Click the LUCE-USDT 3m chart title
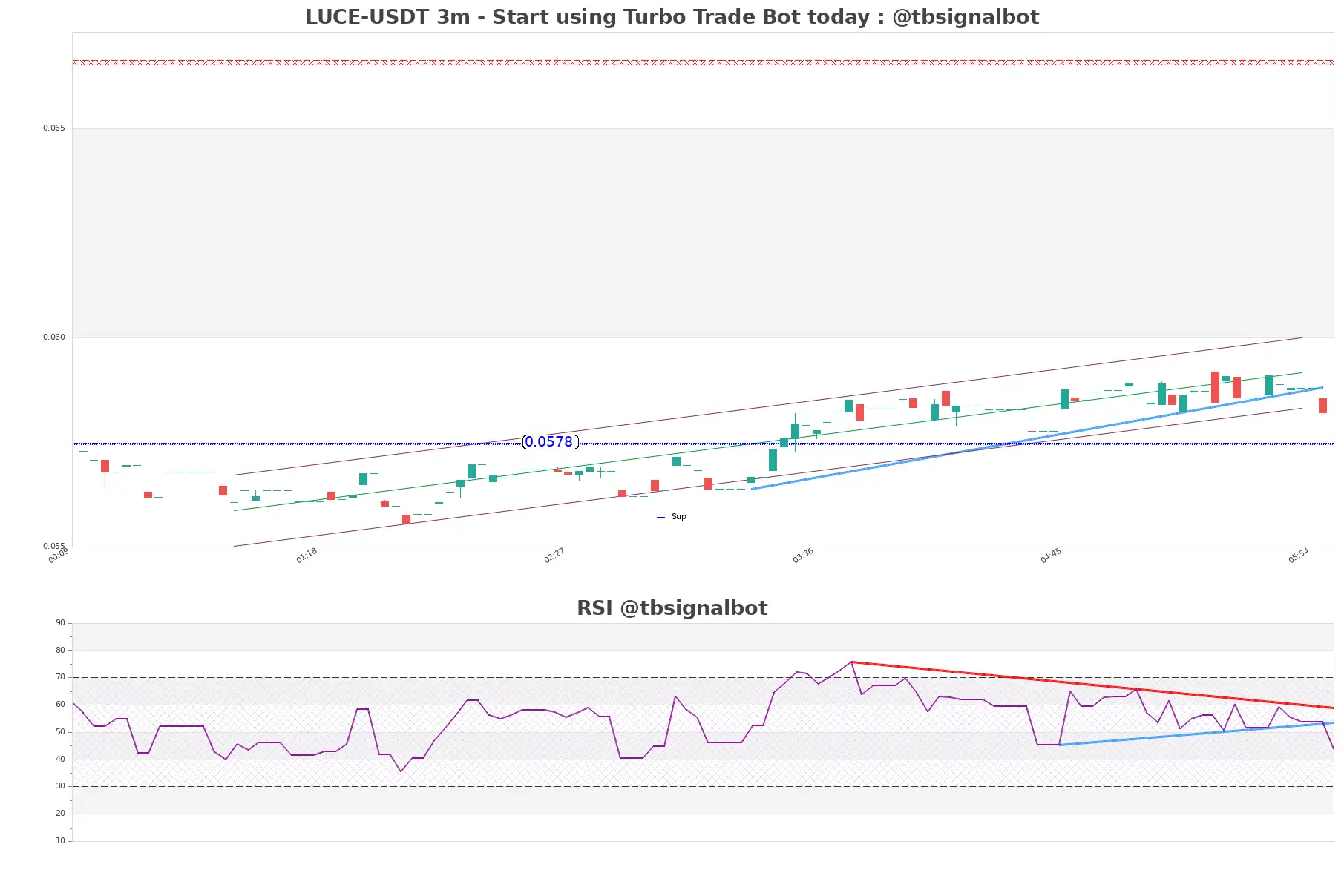This screenshot has height=896, width=1344. (x=672, y=17)
